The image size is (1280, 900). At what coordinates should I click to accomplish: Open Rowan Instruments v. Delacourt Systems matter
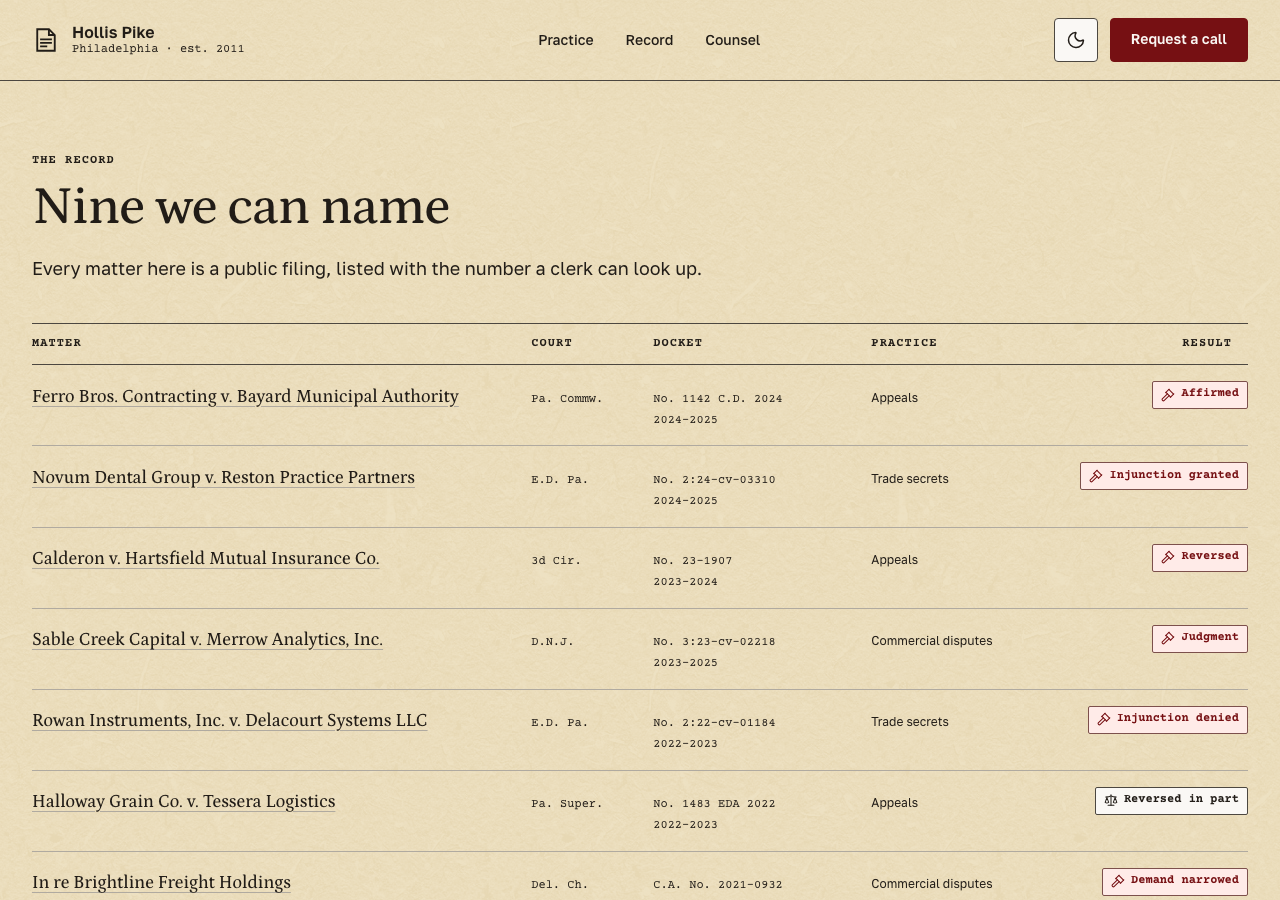click(x=229, y=720)
